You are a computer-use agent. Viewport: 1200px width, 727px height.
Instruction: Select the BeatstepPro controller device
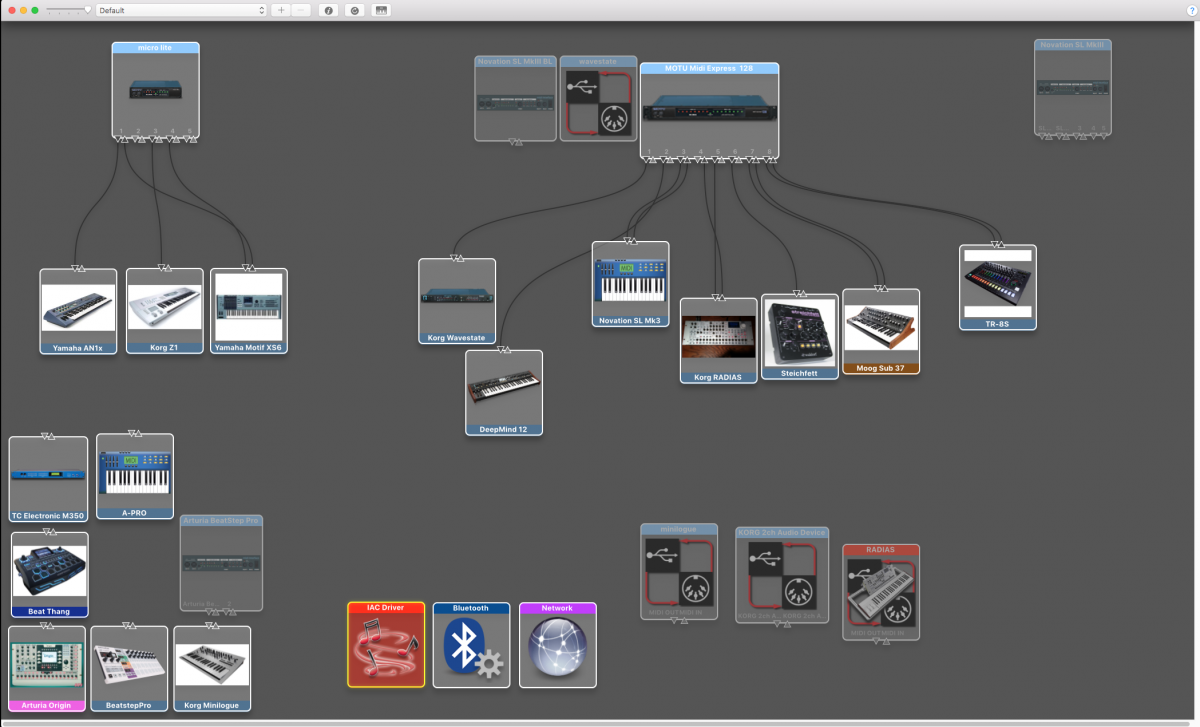129,668
